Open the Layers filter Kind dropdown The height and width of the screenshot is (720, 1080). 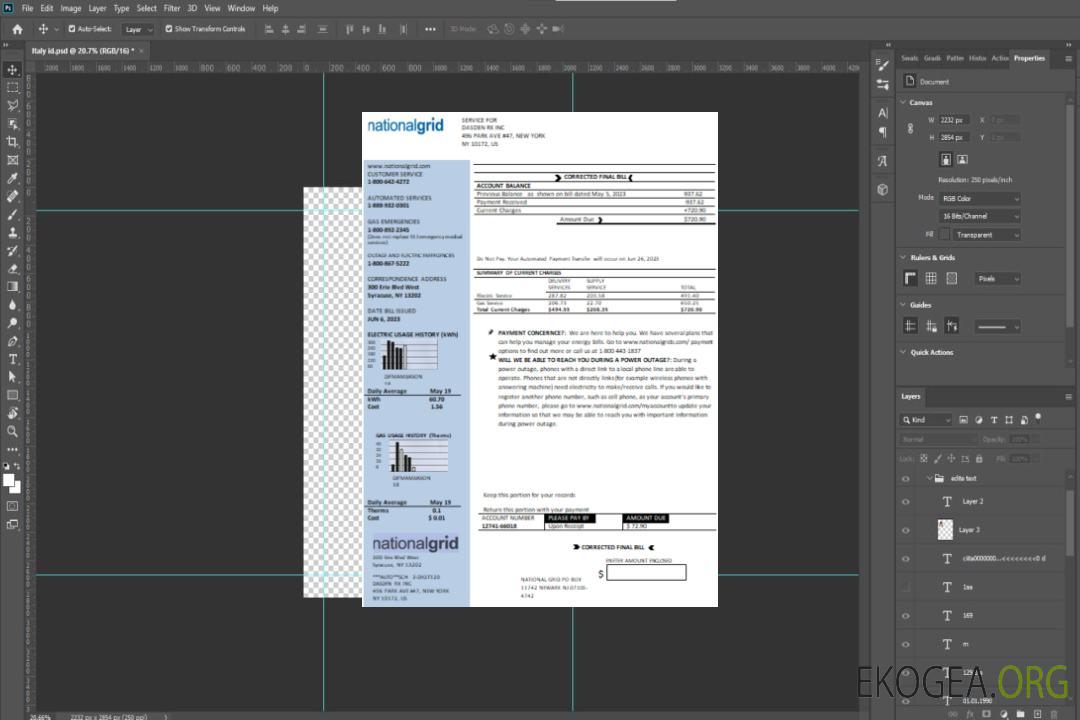926,420
